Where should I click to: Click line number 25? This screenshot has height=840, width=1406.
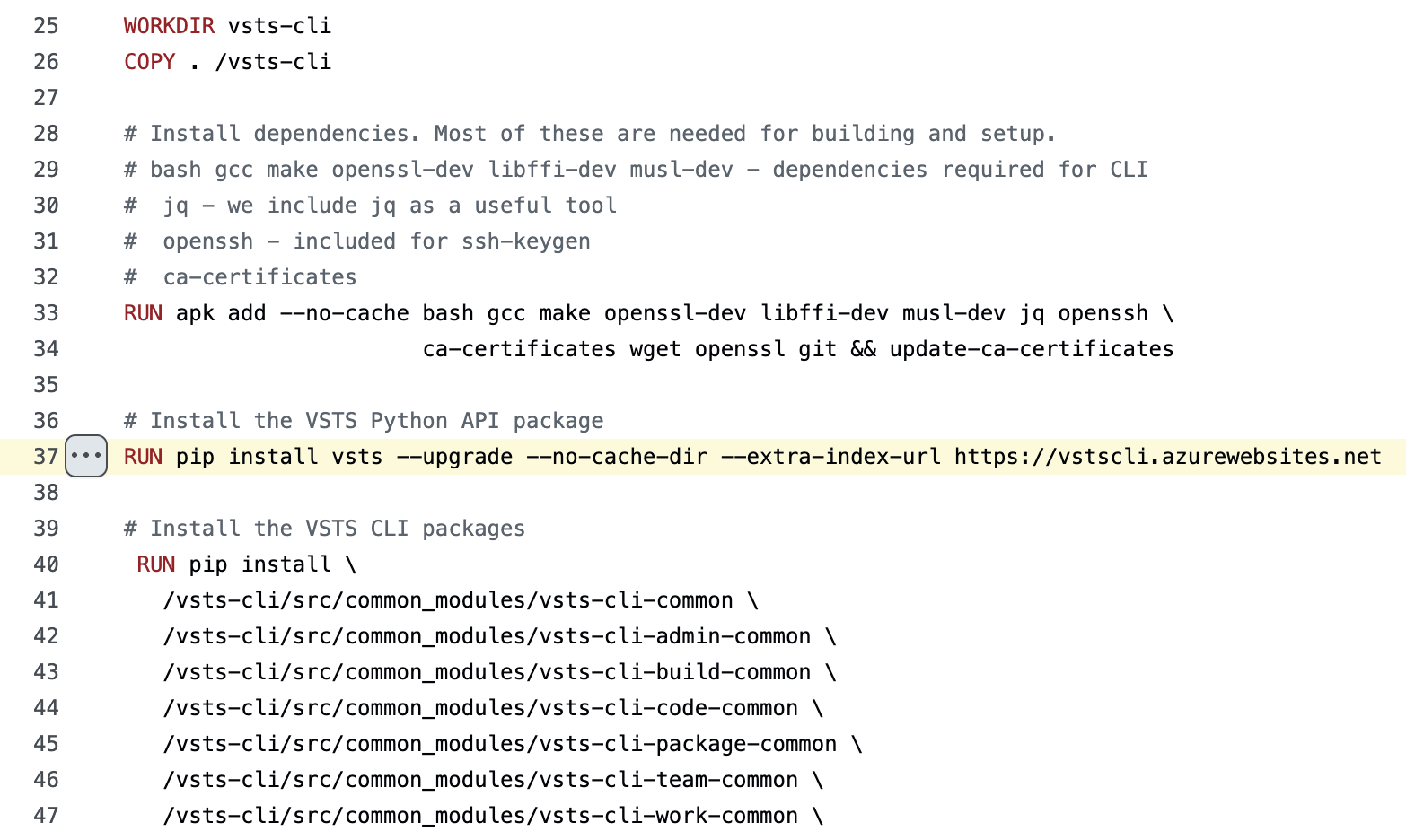click(46, 26)
